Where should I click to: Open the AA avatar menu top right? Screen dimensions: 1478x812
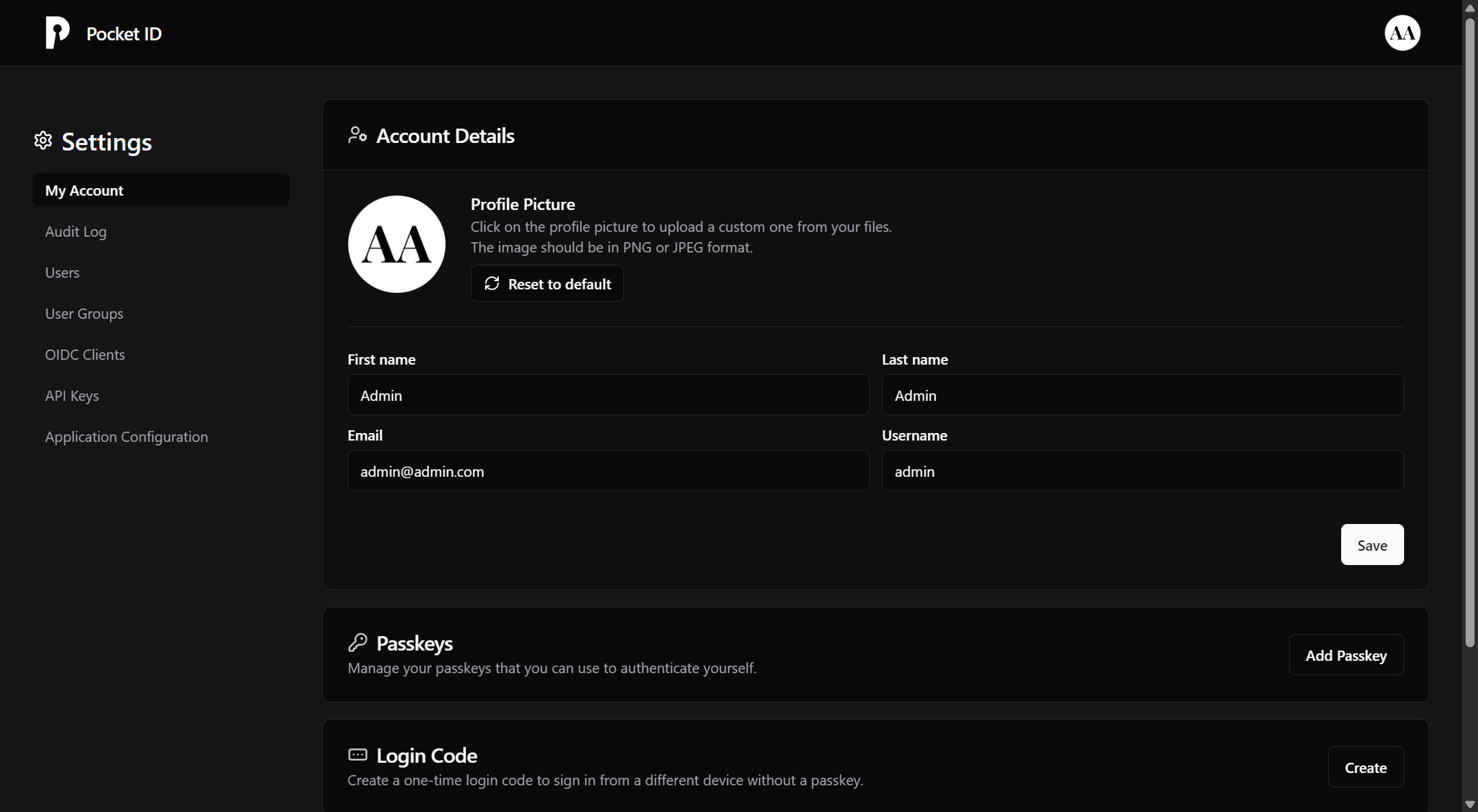(x=1401, y=32)
